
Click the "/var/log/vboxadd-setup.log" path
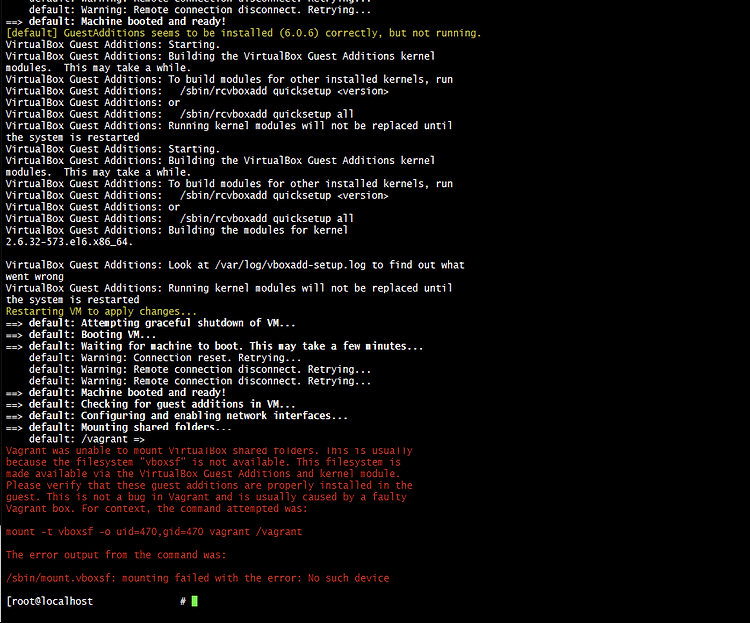pyautogui.click(x=290, y=265)
